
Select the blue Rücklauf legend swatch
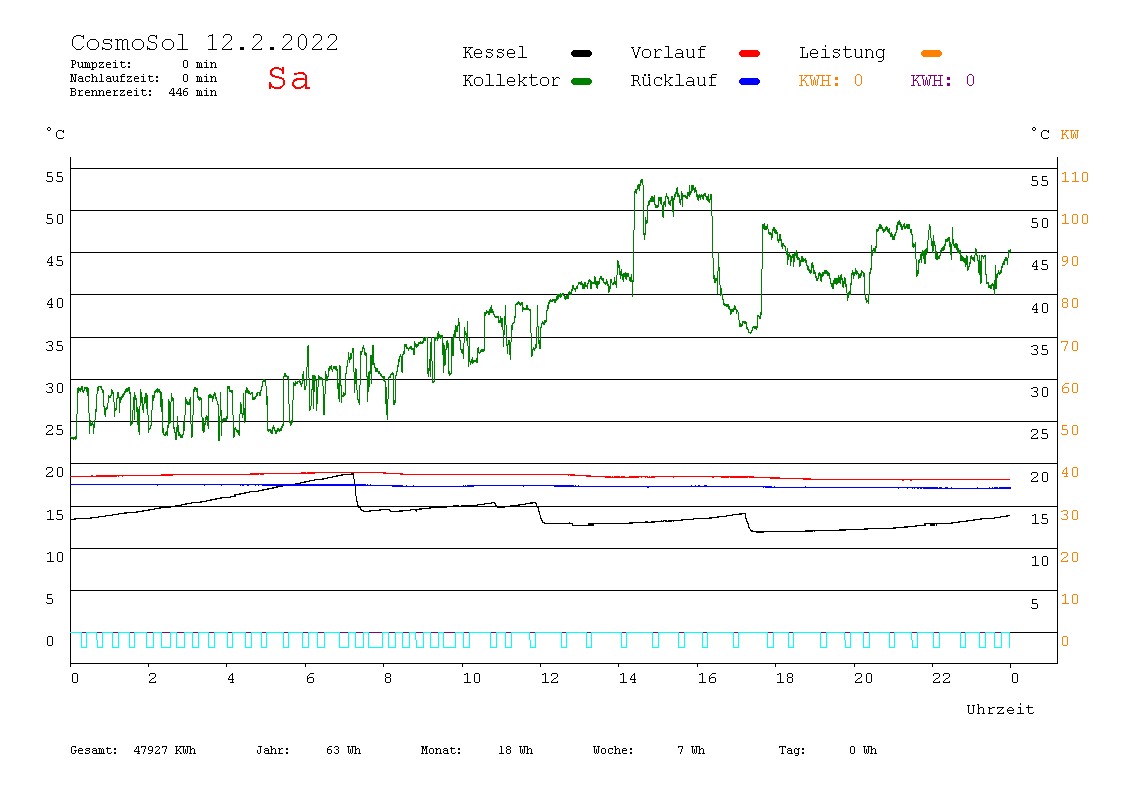(x=750, y=81)
